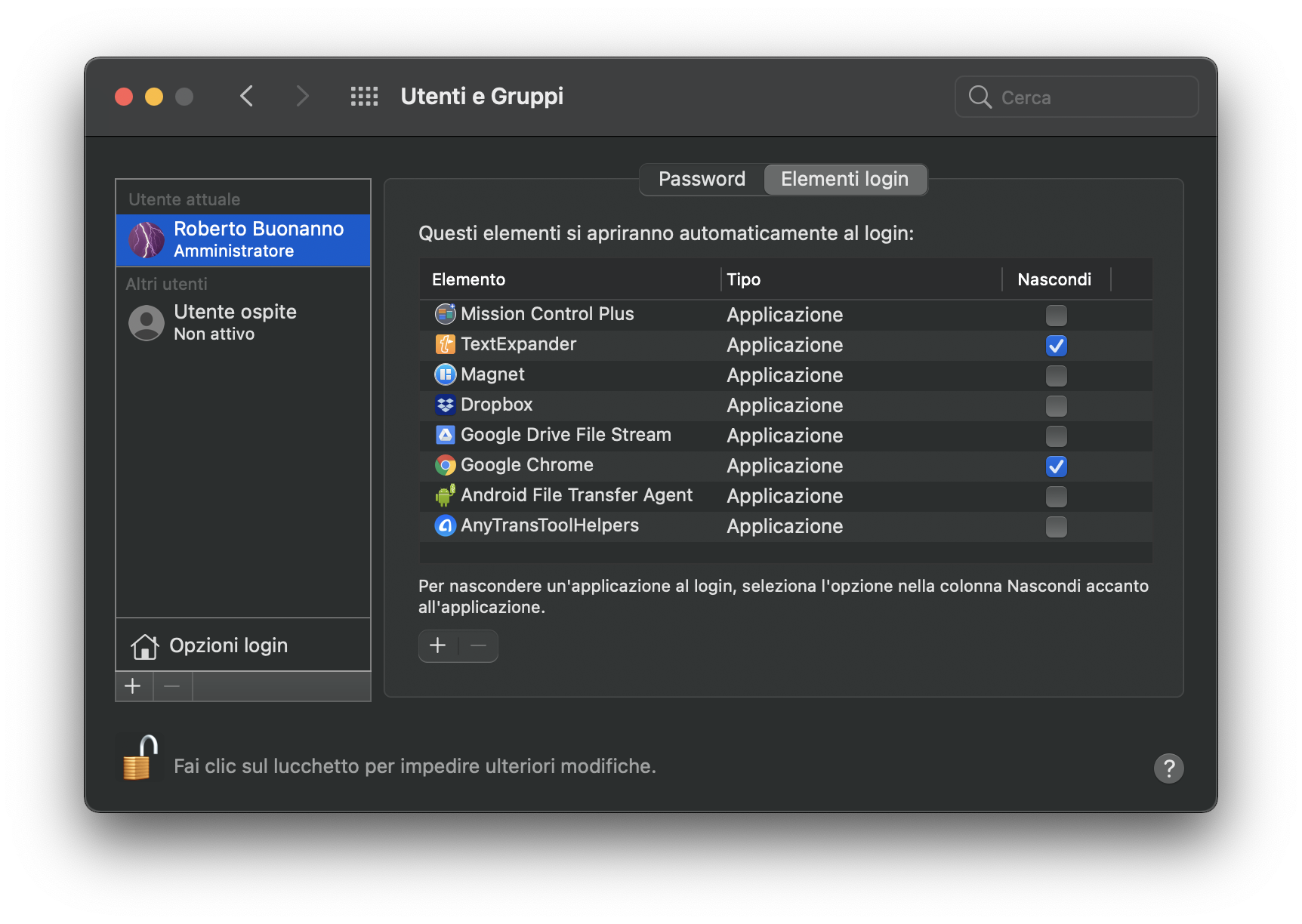Click the Google Chrome app icon
The width and height of the screenshot is (1302, 924).
(x=446, y=465)
